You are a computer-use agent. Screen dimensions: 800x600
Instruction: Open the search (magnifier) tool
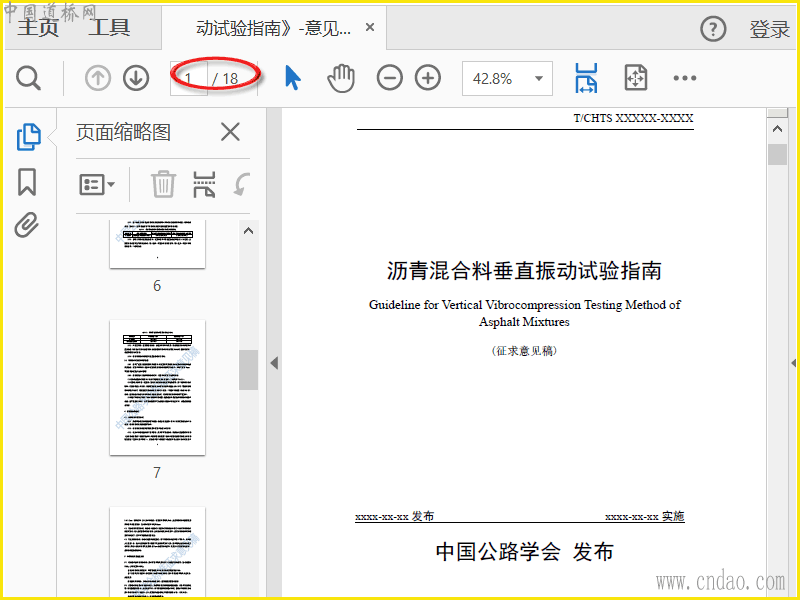[28, 79]
